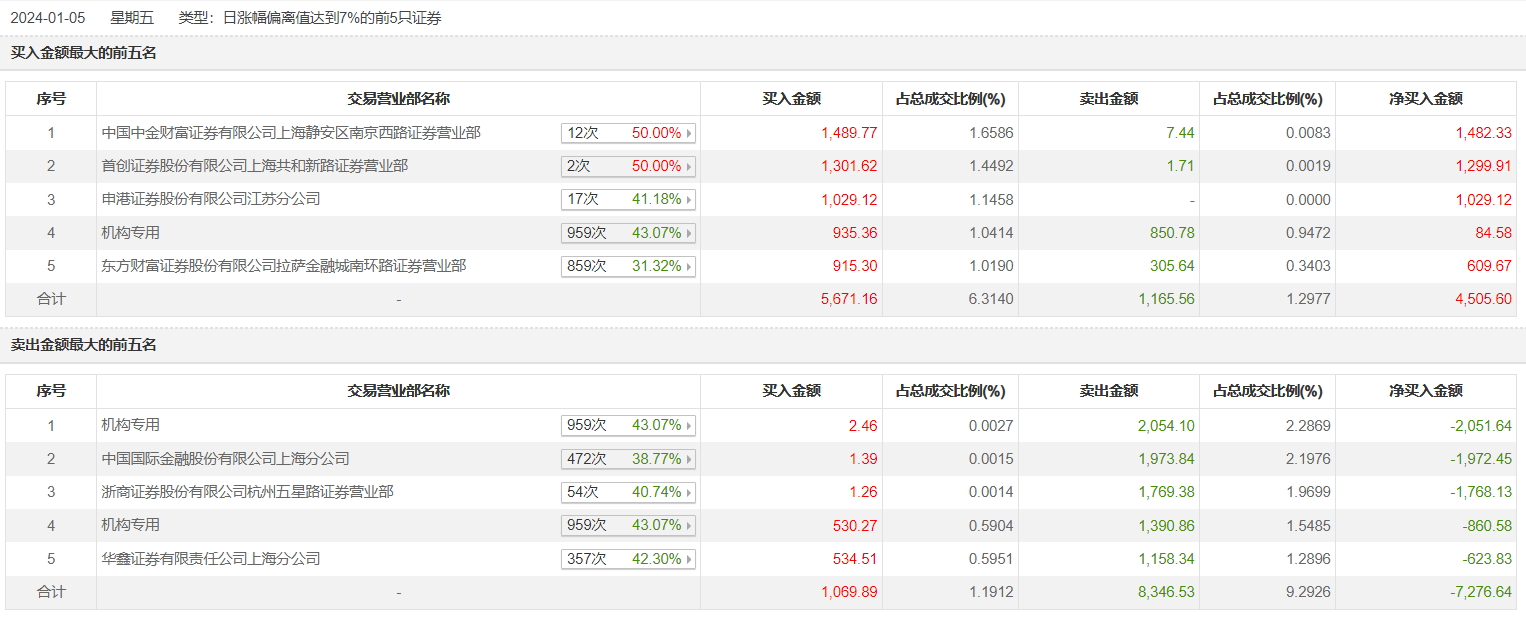The image size is (1526, 620).
Task: Click the 2024-01-05 date text
Action: [x=48, y=18]
